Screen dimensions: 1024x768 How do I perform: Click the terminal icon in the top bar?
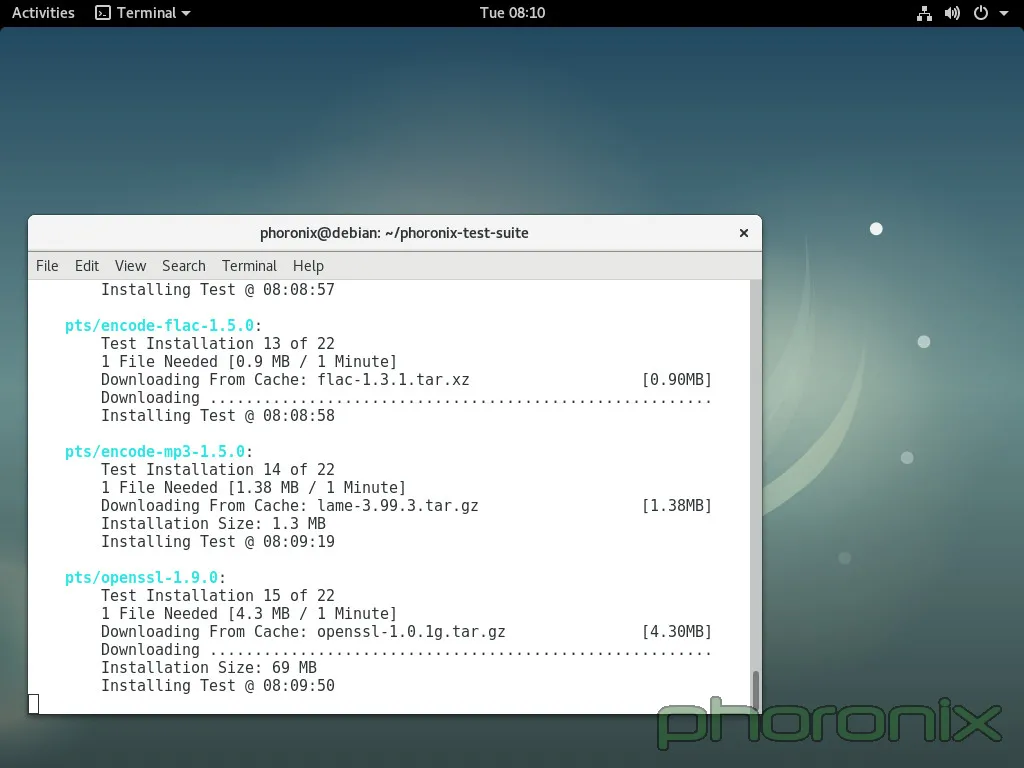coord(103,13)
